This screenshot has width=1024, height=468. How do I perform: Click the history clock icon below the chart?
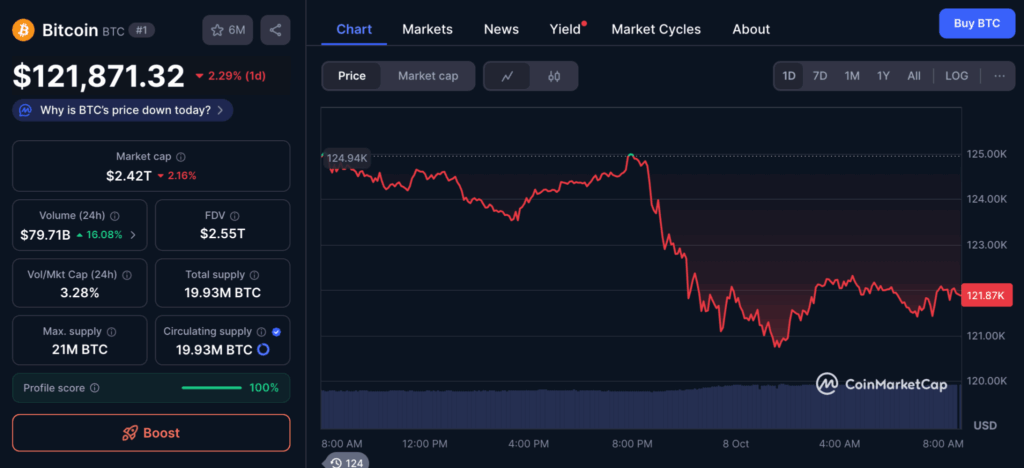point(337,462)
